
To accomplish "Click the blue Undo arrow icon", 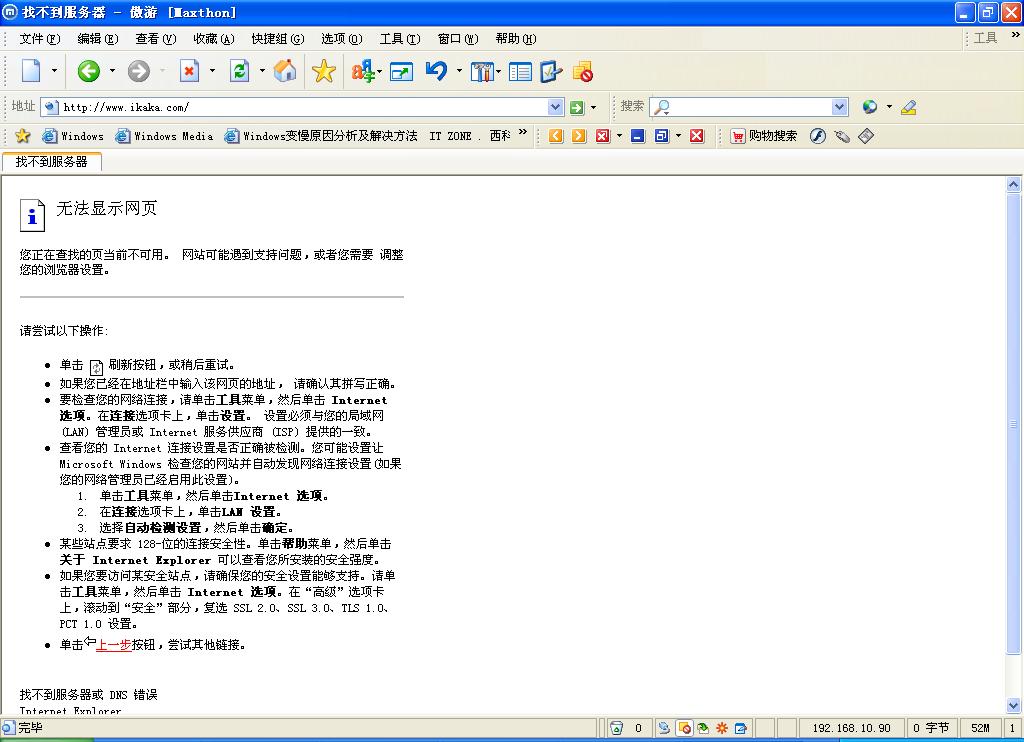I will (x=437, y=71).
